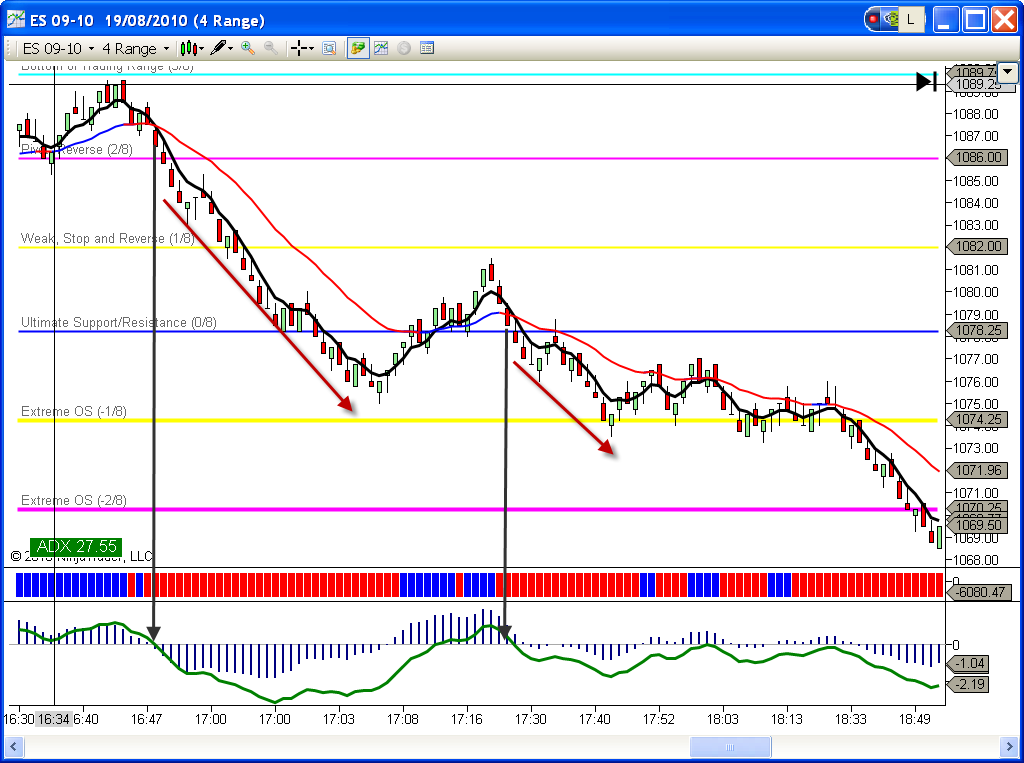Screen dimensions: 1024x763
Task: Click the -2.19 oscillator value marker
Action: pos(968,685)
